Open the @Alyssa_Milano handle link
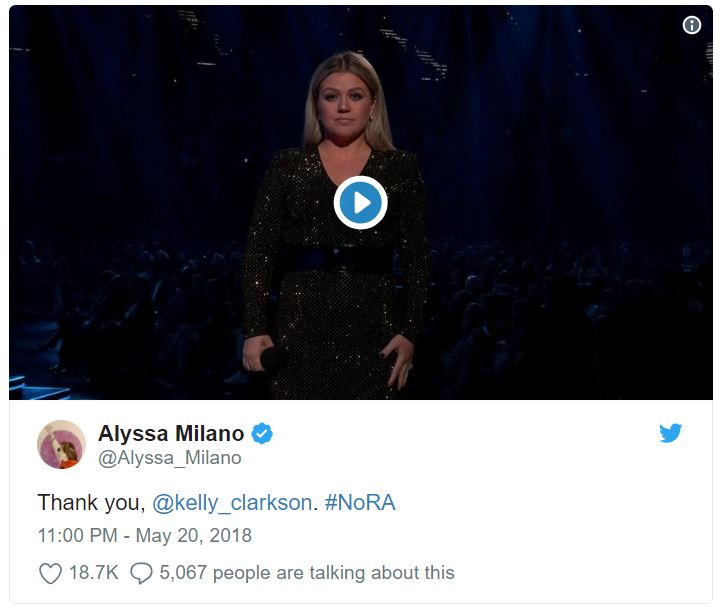This screenshot has width=720, height=612. coord(169,458)
